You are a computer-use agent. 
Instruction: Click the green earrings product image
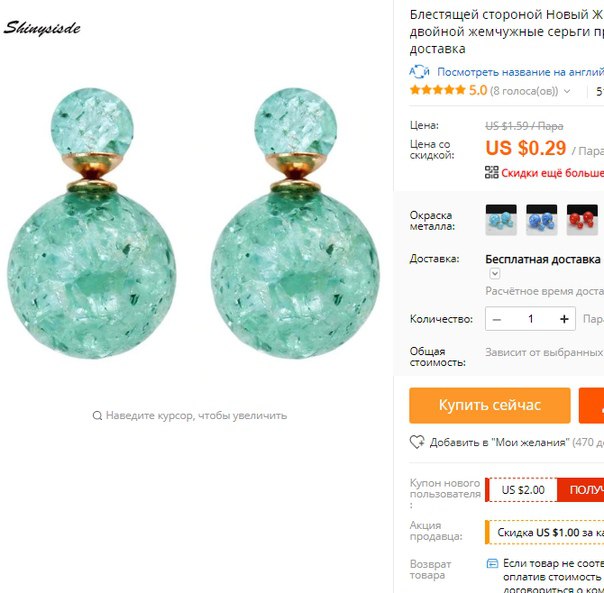[x=193, y=223]
